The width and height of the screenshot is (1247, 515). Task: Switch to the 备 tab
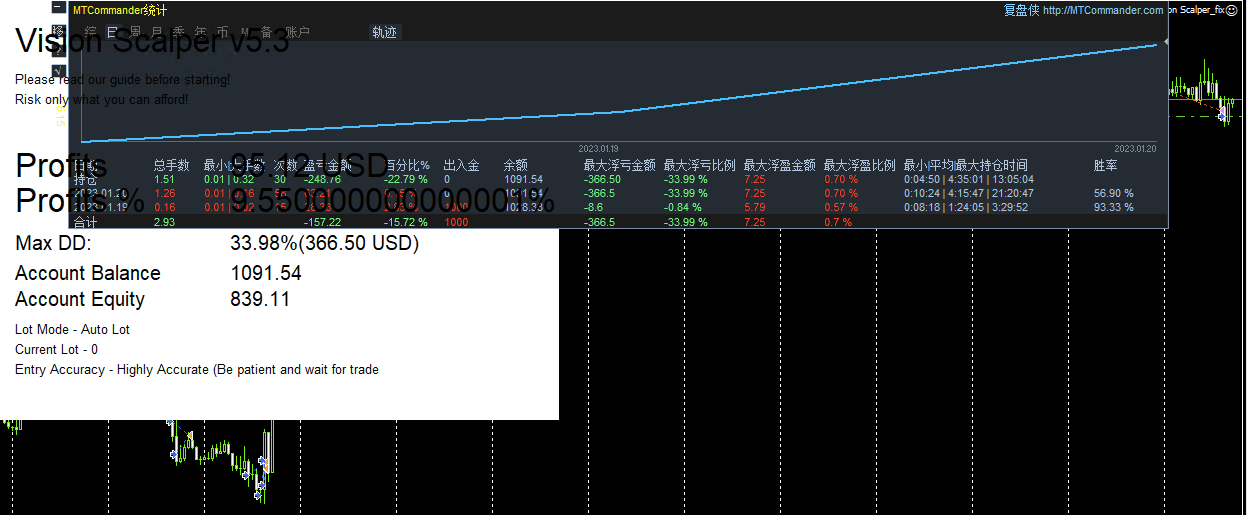click(267, 32)
